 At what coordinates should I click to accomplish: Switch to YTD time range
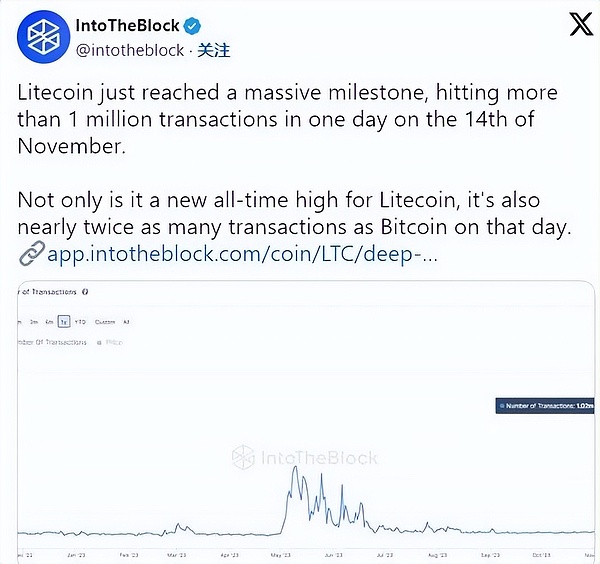click(x=79, y=322)
